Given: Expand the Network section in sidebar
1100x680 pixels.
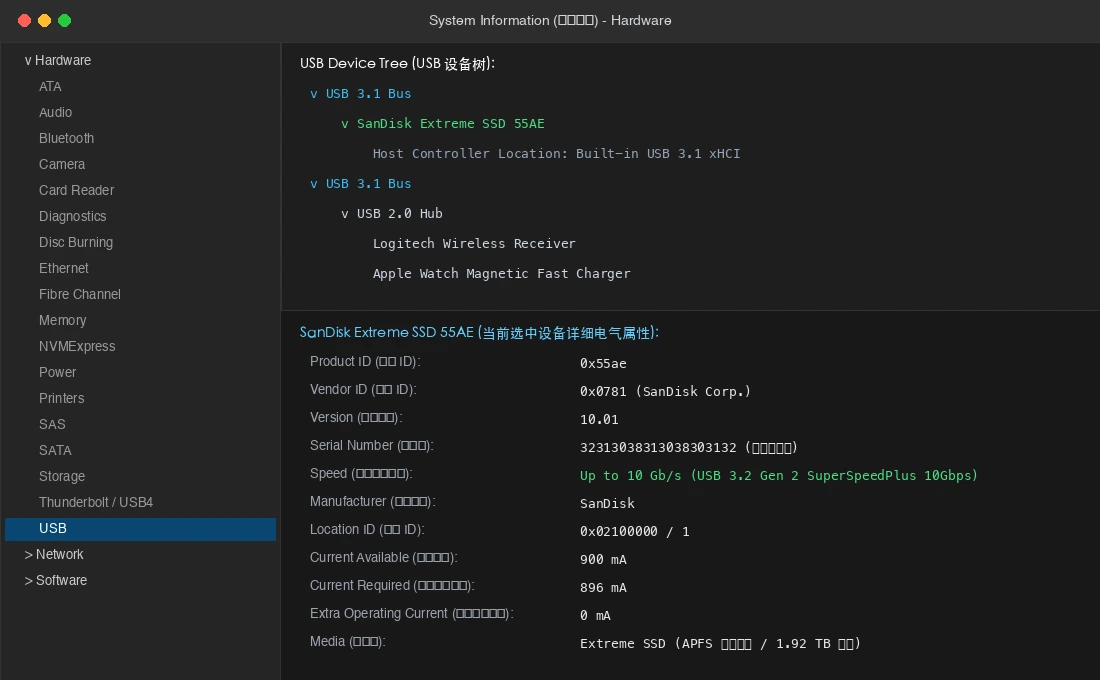Looking at the screenshot, I should (x=28, y=555).
